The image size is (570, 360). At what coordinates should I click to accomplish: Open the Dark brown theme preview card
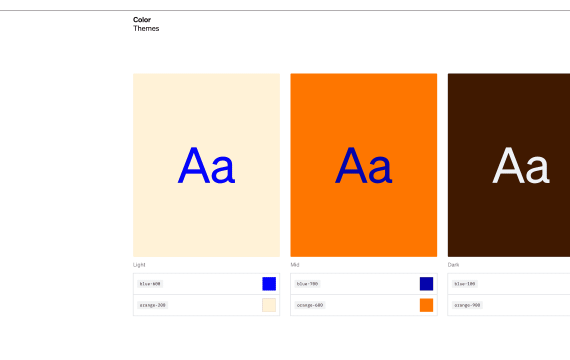click(509, 165)
